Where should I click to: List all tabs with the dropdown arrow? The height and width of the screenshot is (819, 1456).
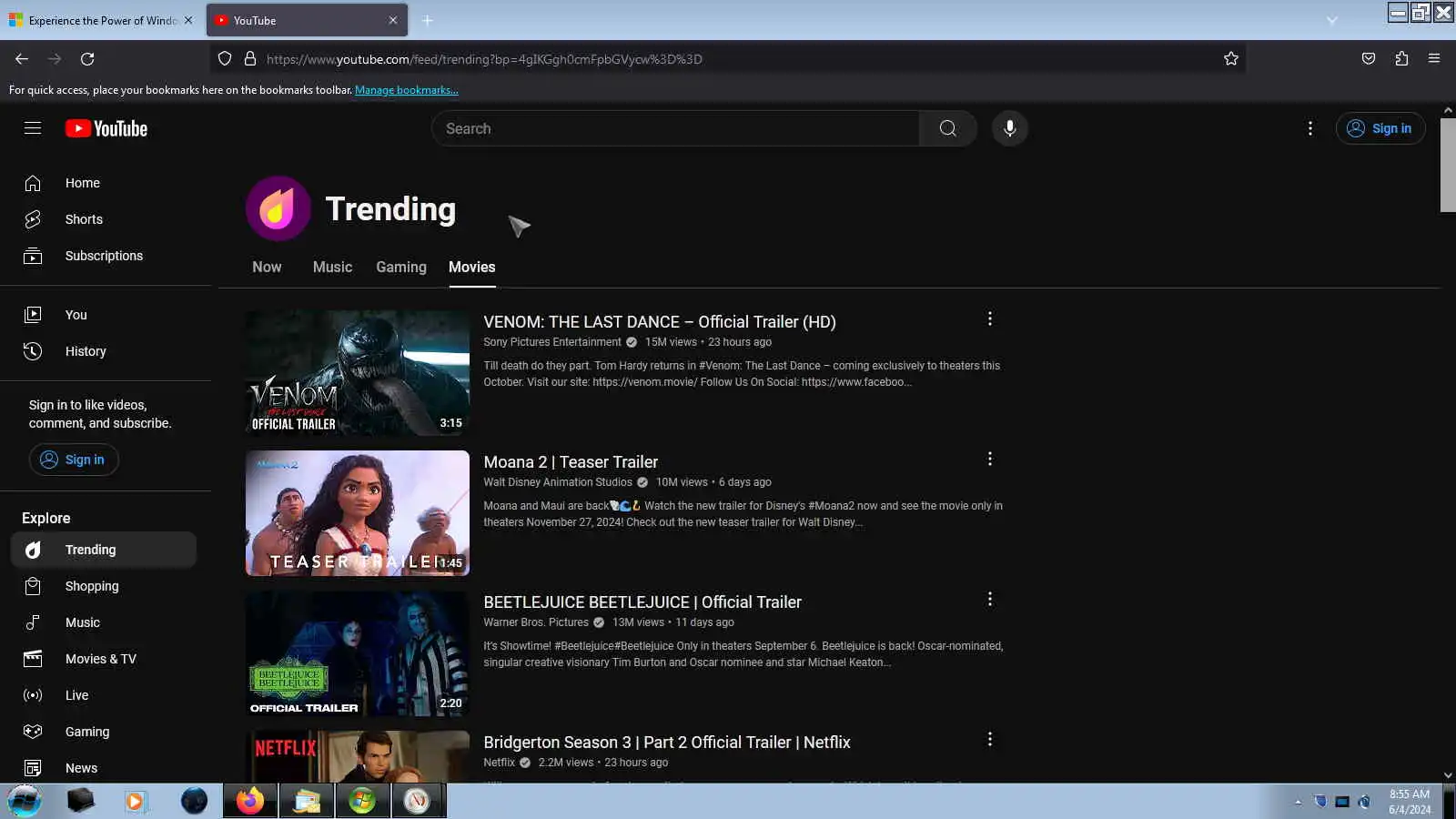pyautogui.click(x=1332, y=20)
